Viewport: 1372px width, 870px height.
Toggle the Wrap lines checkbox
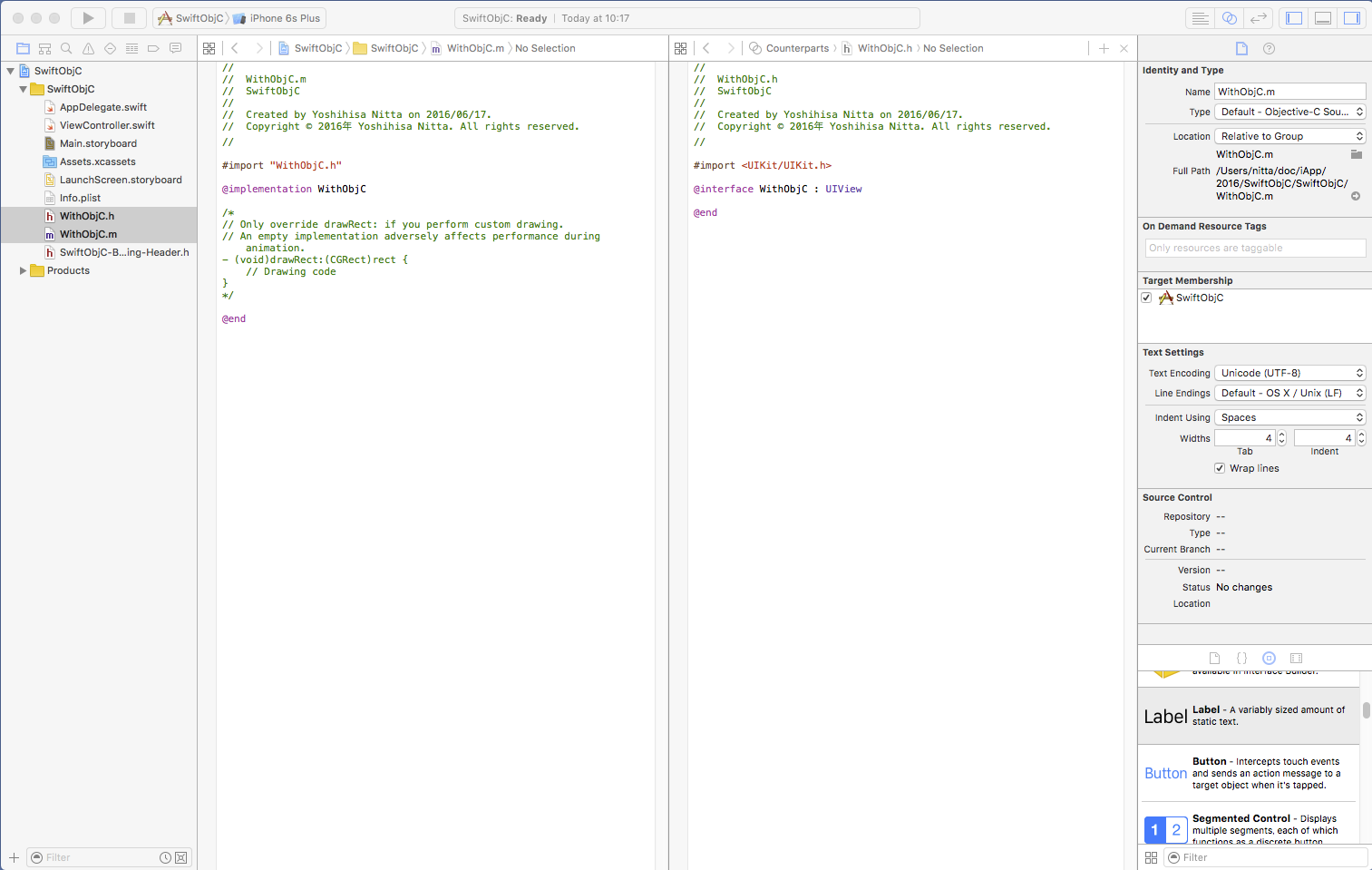tap(1220, 468)
